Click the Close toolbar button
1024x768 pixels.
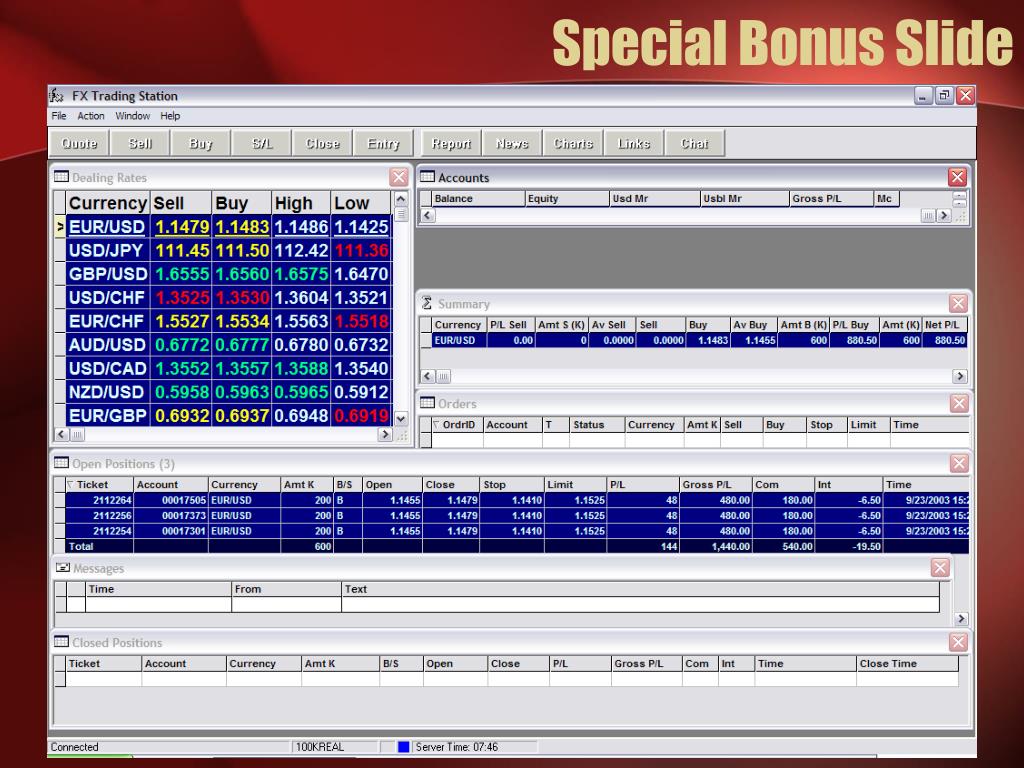323,143
